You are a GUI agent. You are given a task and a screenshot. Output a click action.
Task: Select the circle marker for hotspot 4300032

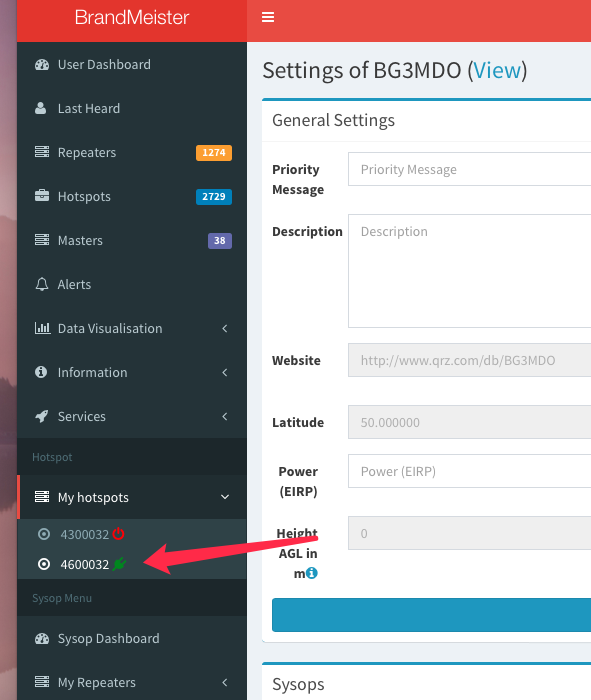point(44,534)
